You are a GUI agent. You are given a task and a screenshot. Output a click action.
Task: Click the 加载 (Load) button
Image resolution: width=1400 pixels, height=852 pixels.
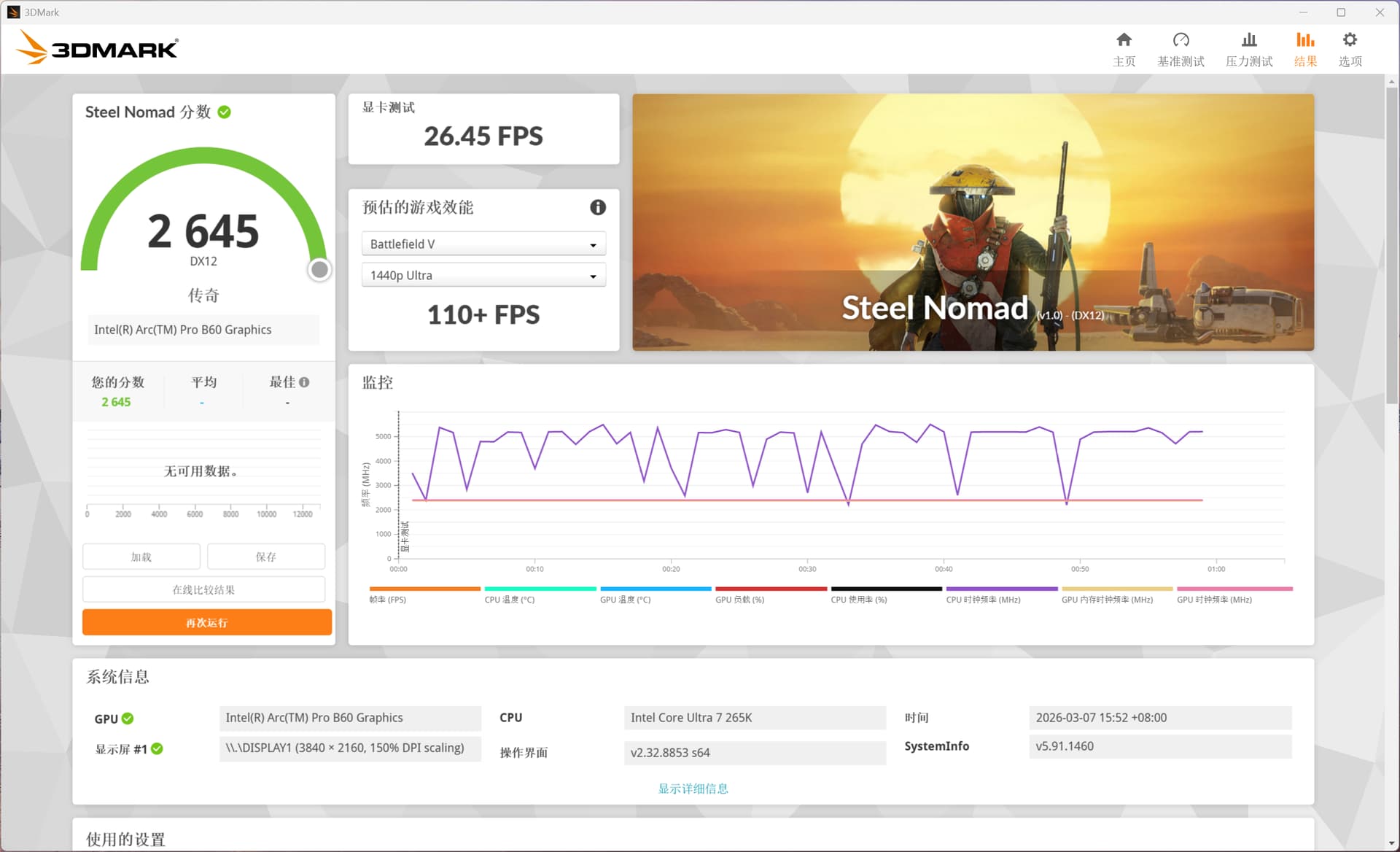141,557
